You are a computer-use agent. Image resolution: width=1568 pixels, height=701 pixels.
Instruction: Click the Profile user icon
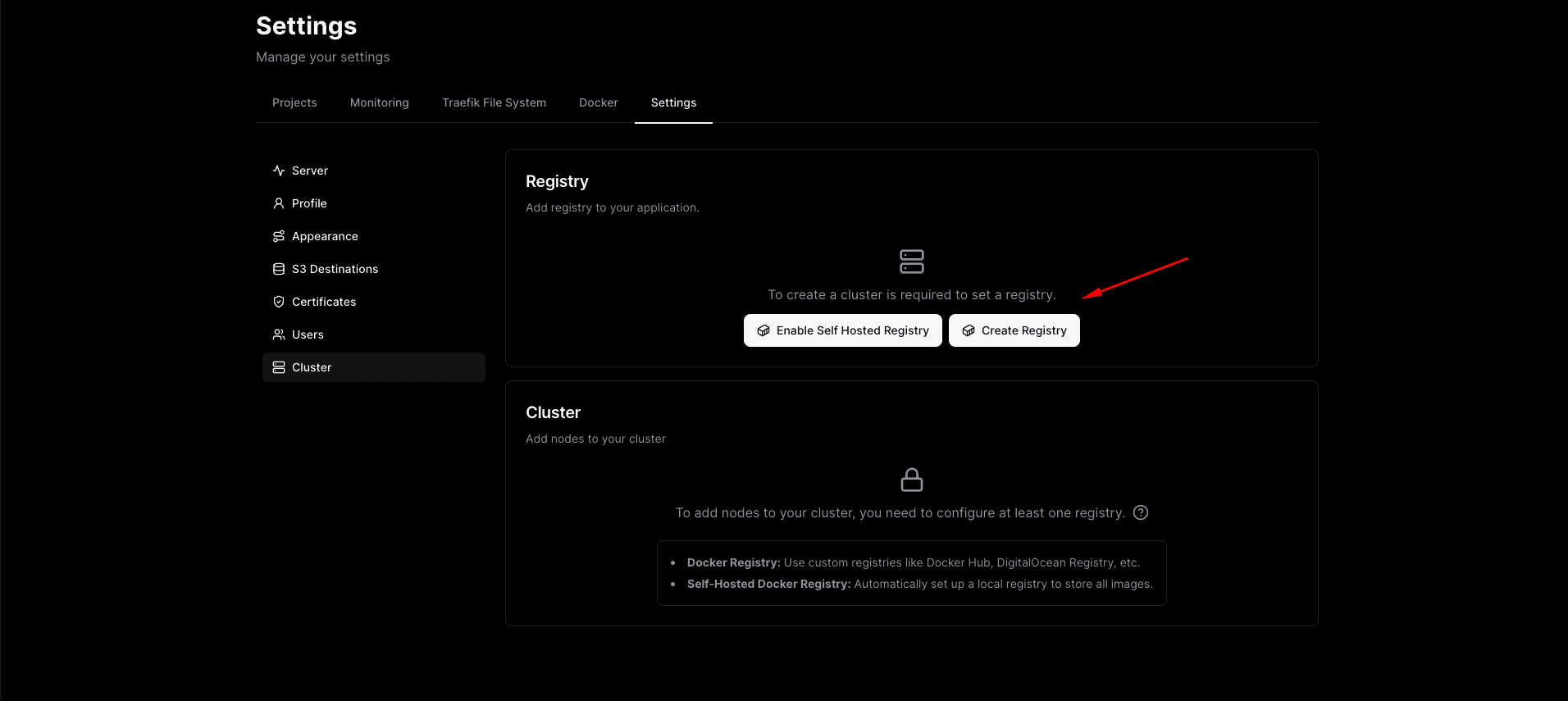tap(279, 203)
